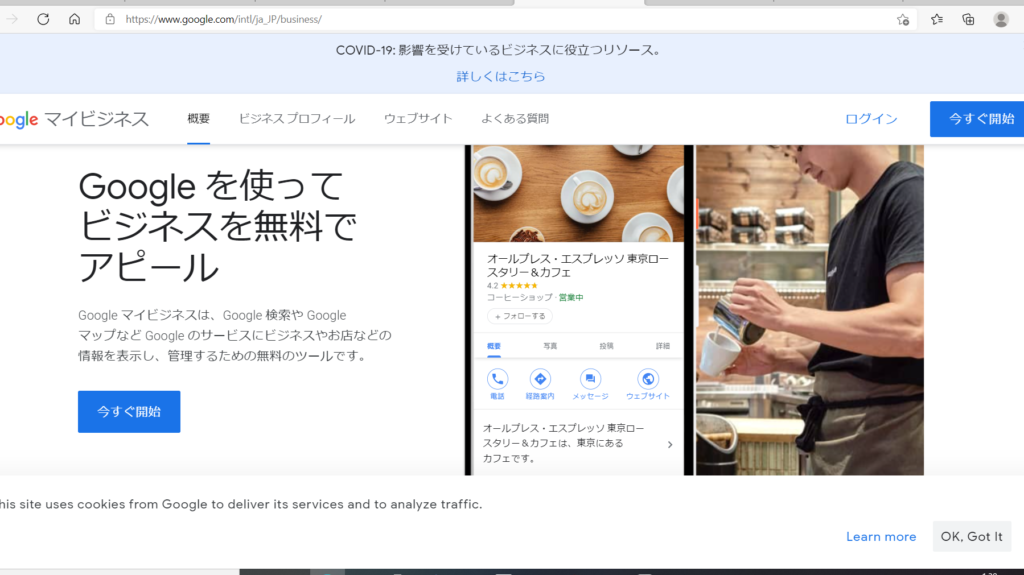Open the favorites list icon
This screenshot has height=575, width=1024.
936,20
